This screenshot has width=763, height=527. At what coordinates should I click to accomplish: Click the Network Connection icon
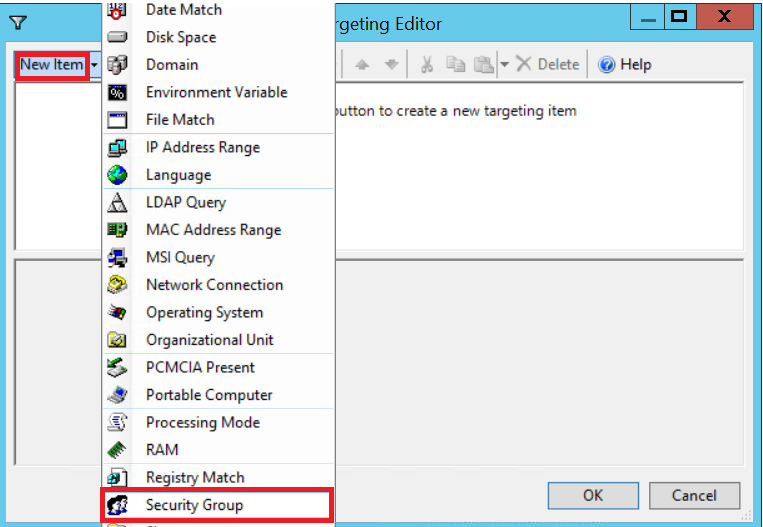point(117,285)
